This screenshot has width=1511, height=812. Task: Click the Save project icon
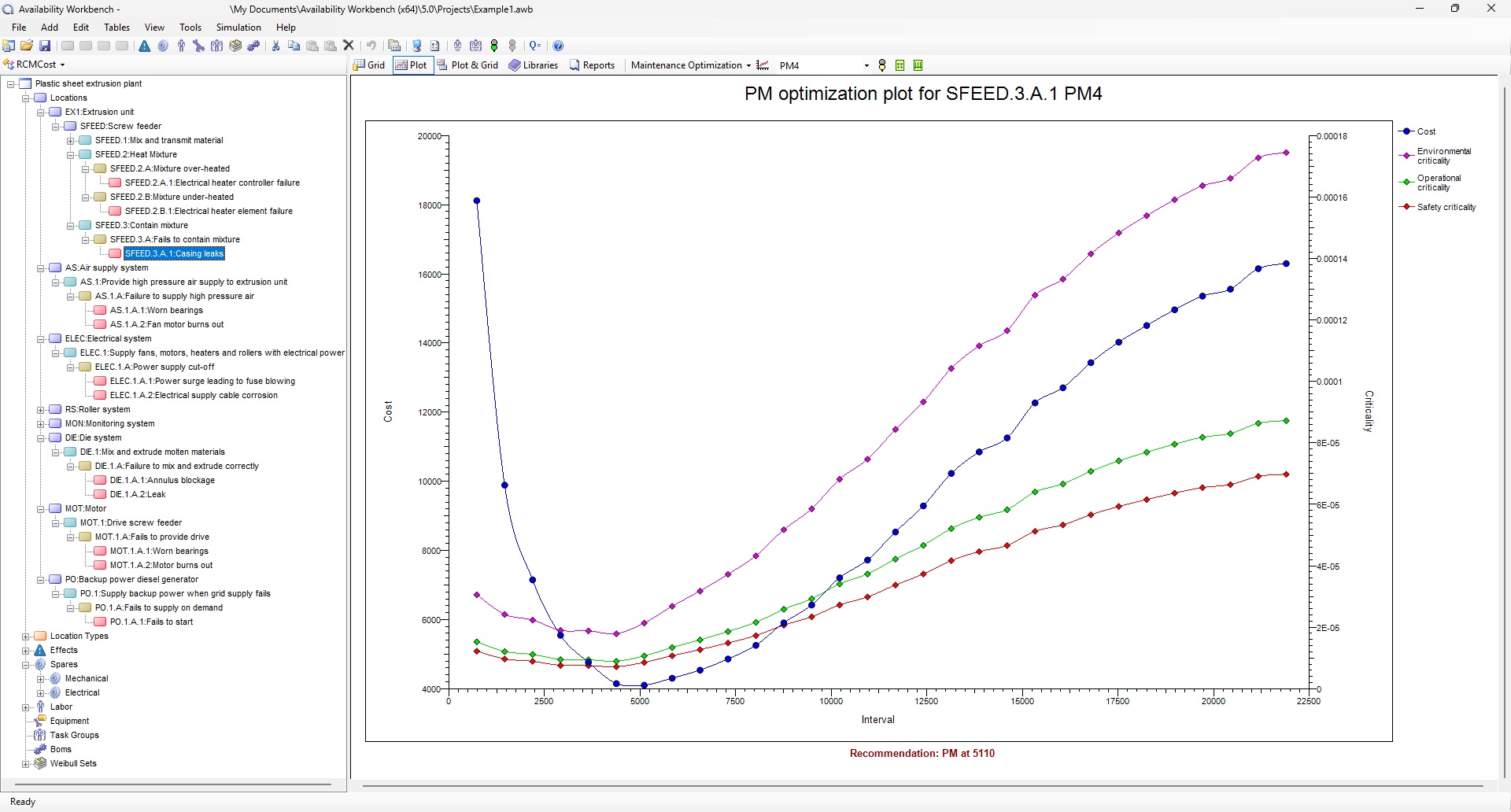pyautogui.click(x=45, y=46)
